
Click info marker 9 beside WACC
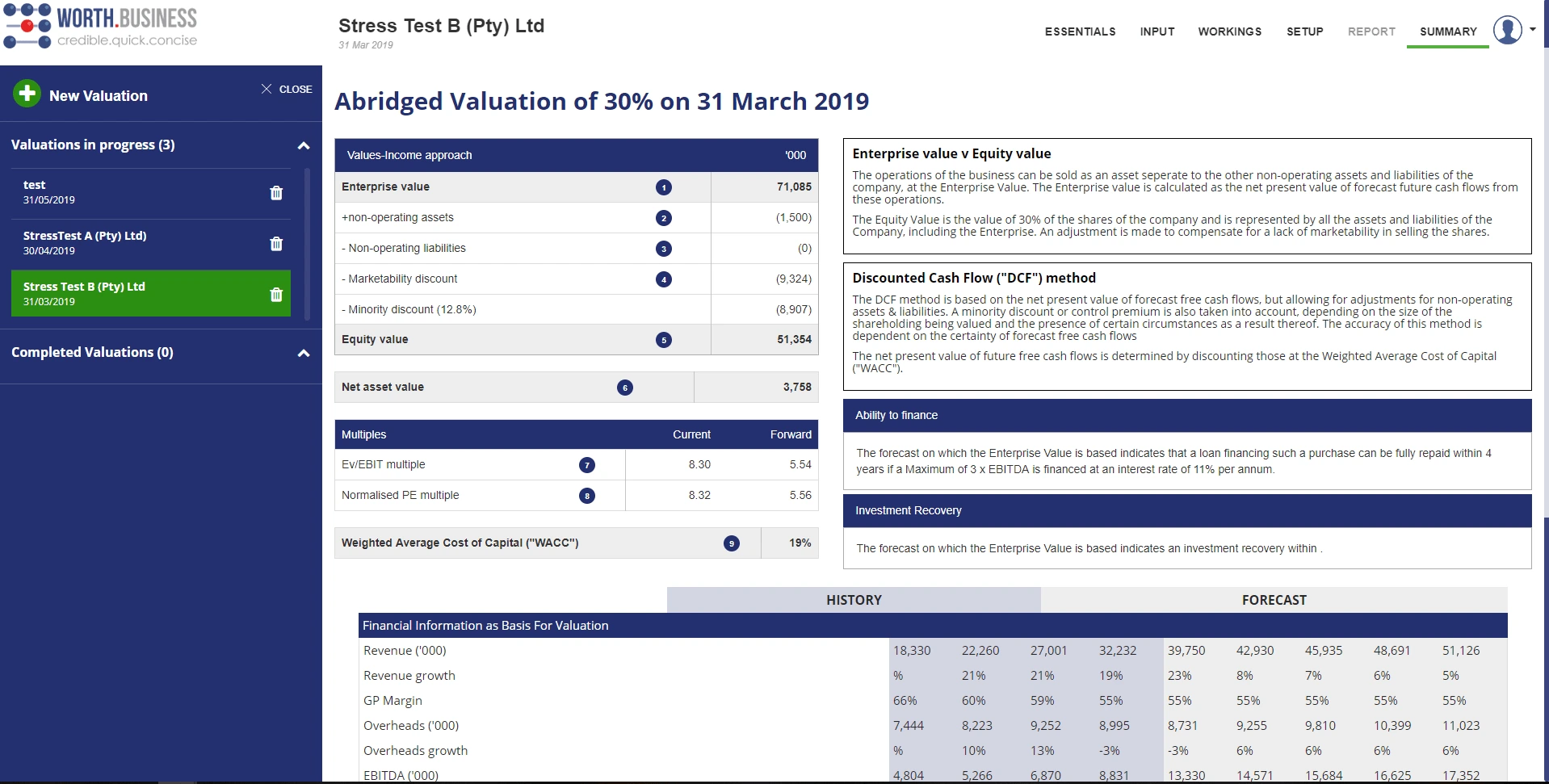[x=732, y=543]
